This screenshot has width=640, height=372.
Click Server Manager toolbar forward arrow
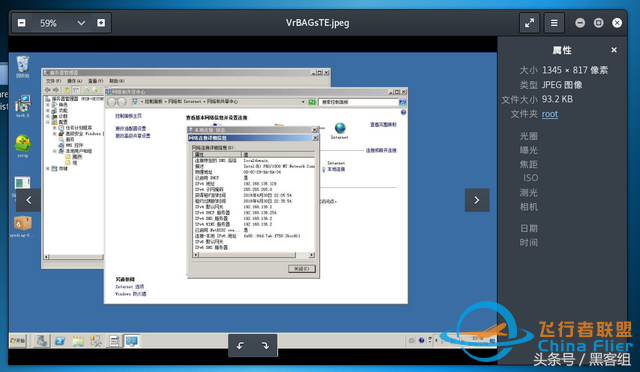tap(56, 90)
